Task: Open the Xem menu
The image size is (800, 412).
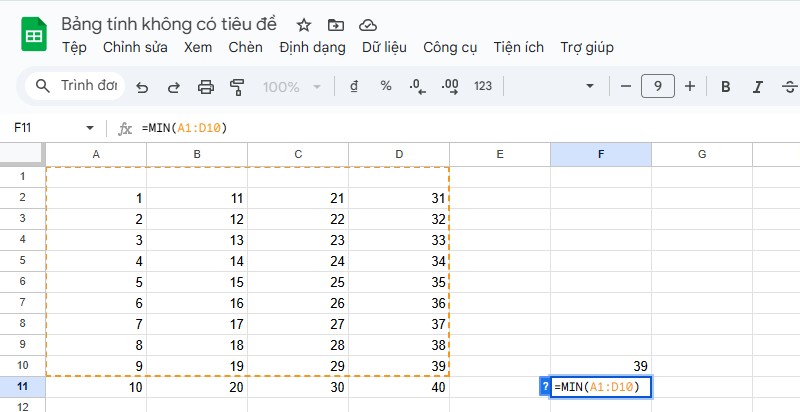Action: (x=198, y=47)
